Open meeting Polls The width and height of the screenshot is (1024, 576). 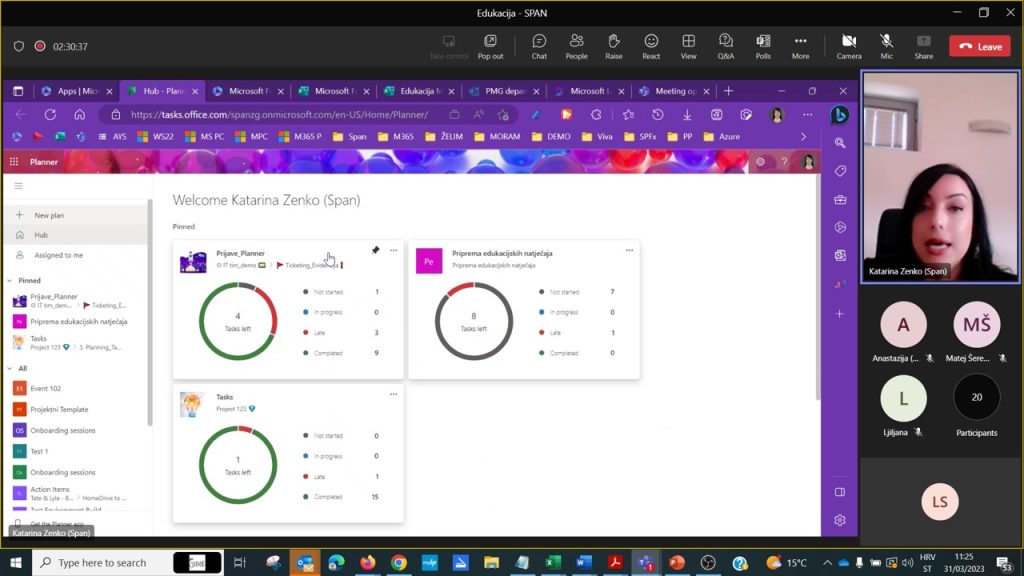point(763,47)
